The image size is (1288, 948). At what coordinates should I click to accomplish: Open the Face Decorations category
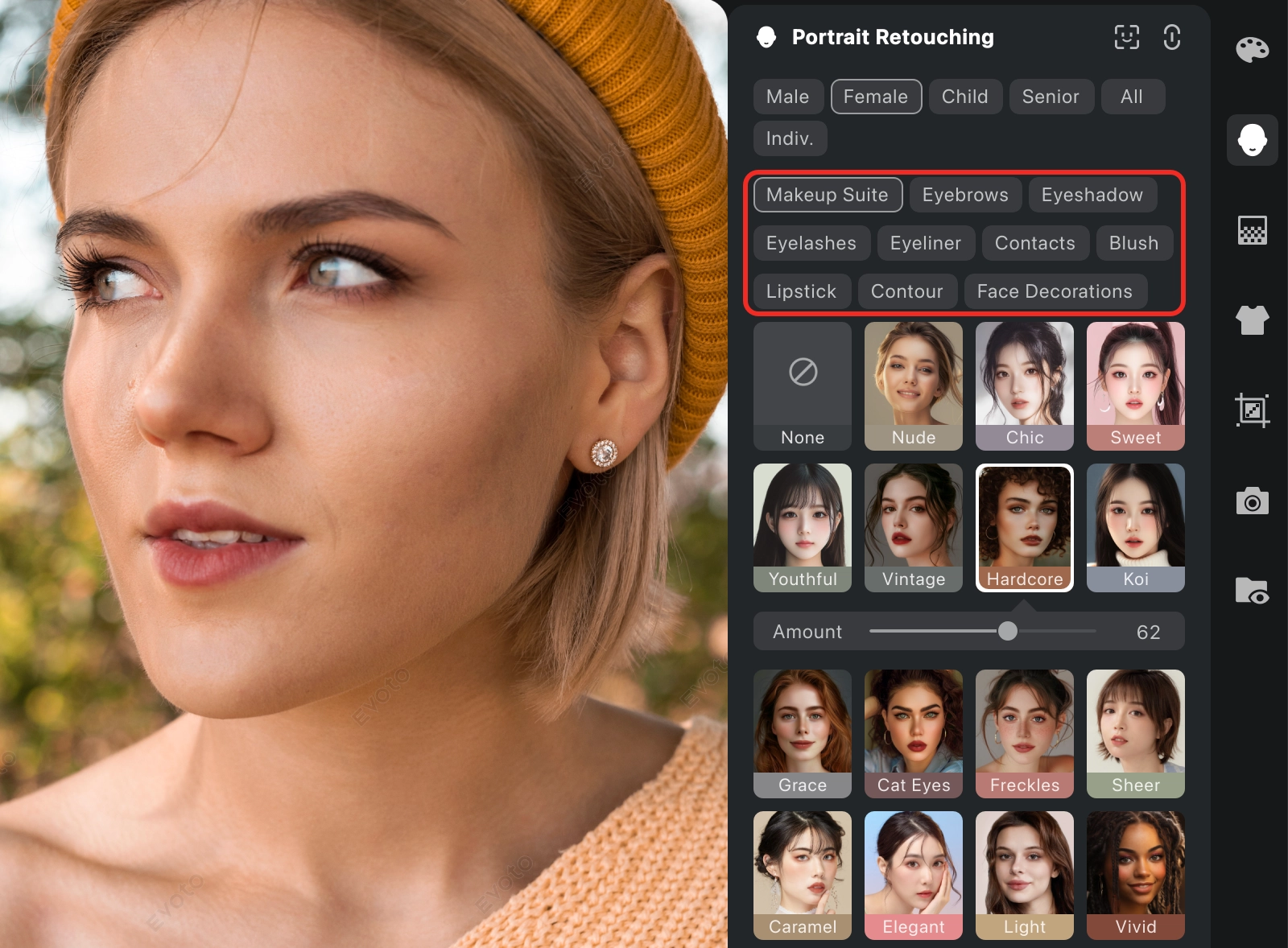pyautogui.click(x=1055, y=291)
